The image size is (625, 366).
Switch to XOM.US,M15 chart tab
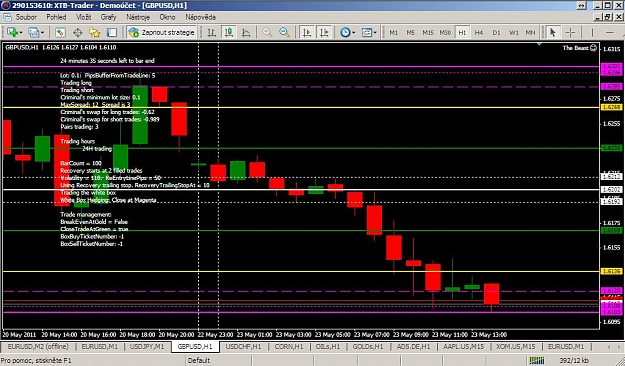pos(515,346)
